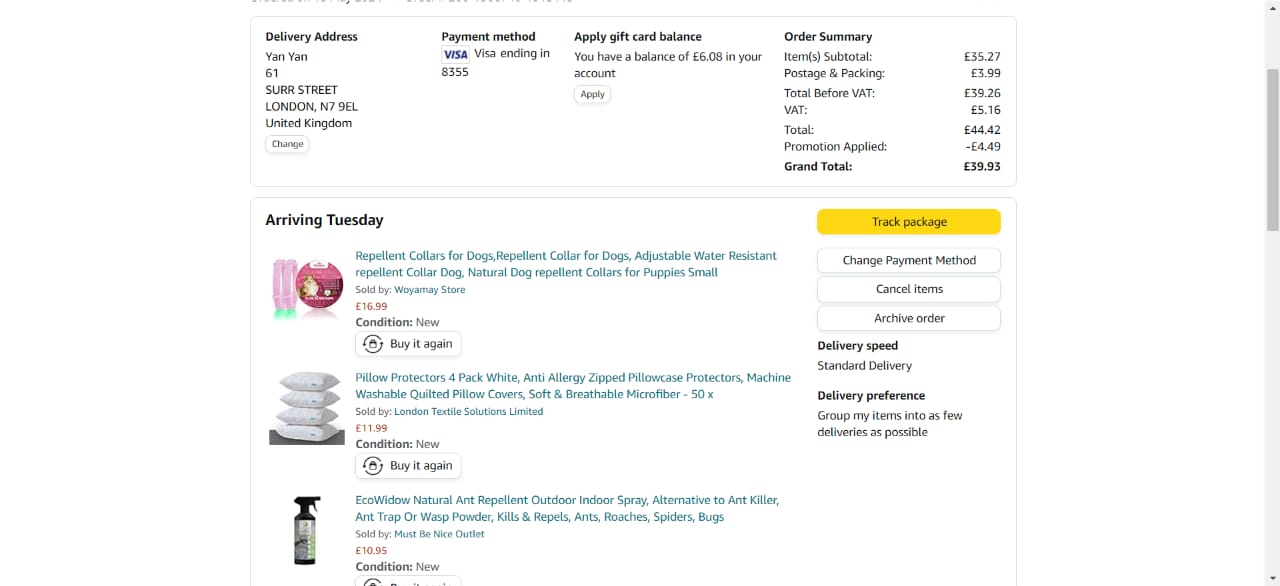This screenshot has height=586, width=1280.
Task: Change the delivery address
Action: tap(287, 144)
